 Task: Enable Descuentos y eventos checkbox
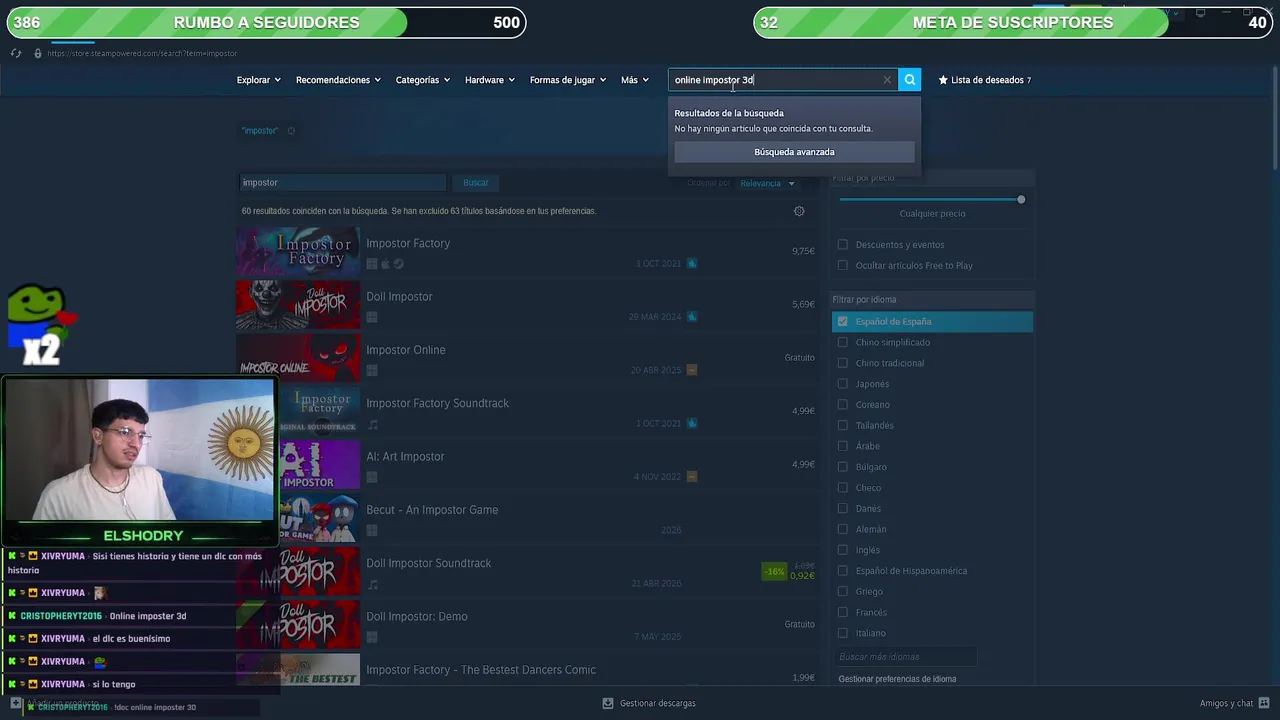pos(842,244)
